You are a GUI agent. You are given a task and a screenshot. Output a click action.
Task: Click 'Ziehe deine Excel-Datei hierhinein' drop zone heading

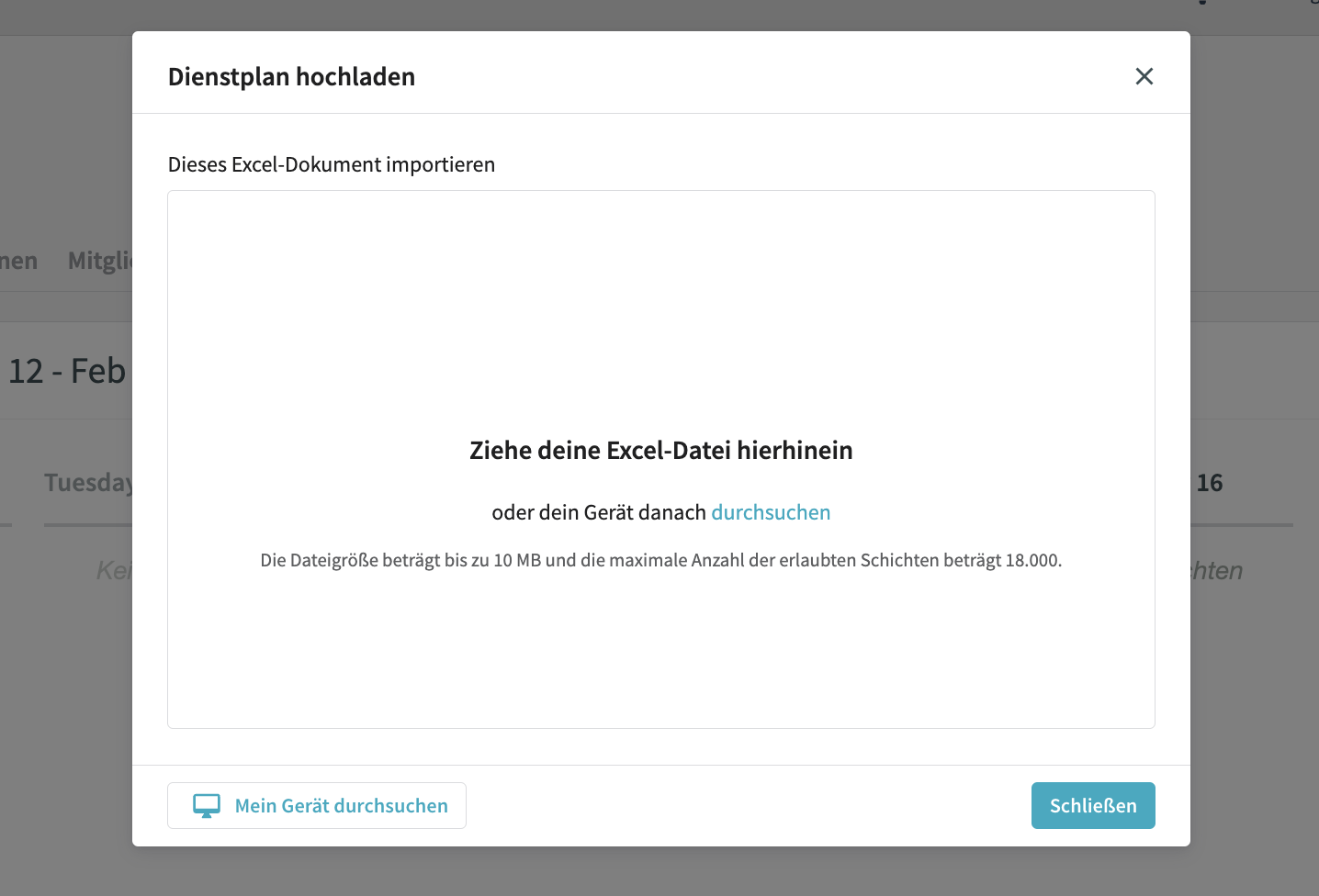[661, 450]
